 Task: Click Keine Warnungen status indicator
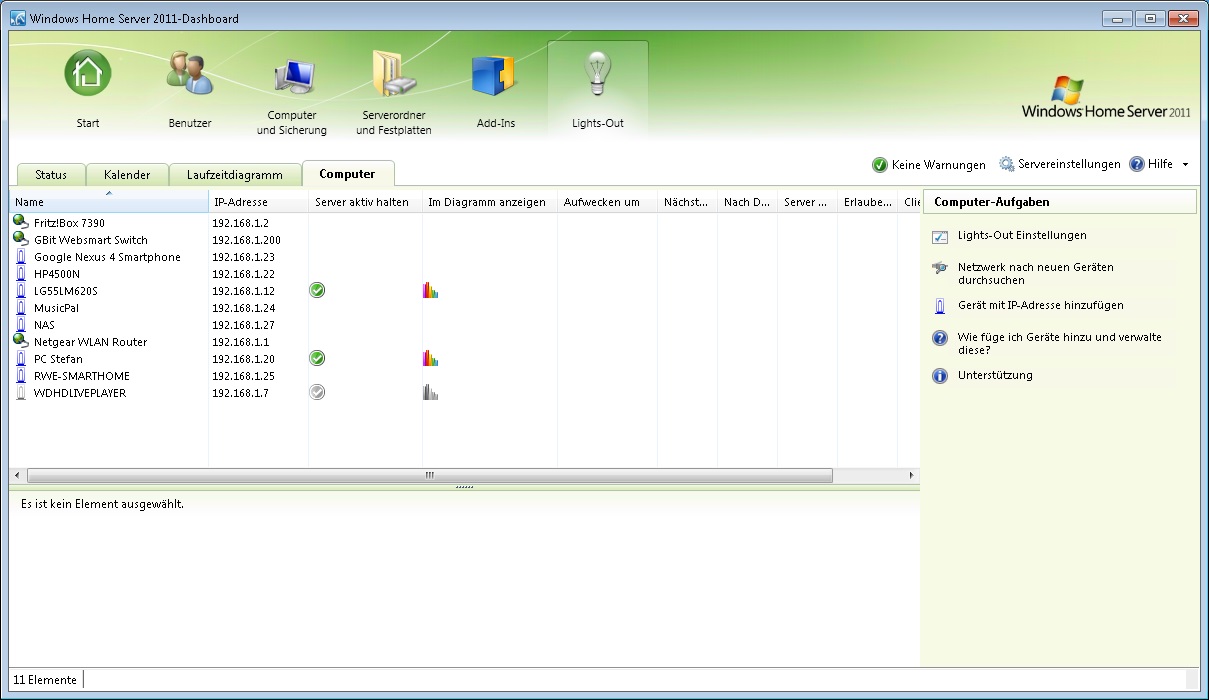(929, 165)
